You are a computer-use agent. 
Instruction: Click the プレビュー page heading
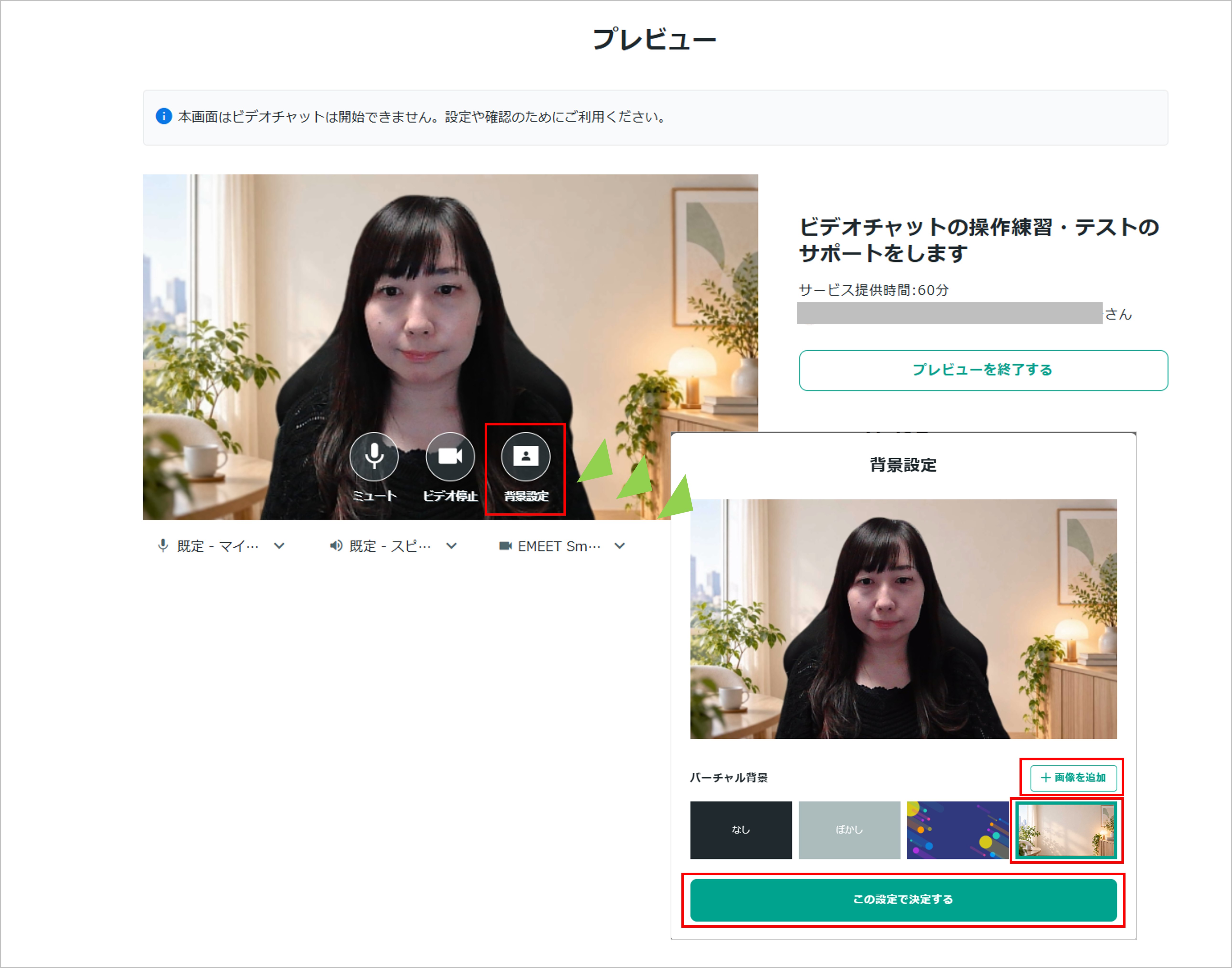pos(655,40)
